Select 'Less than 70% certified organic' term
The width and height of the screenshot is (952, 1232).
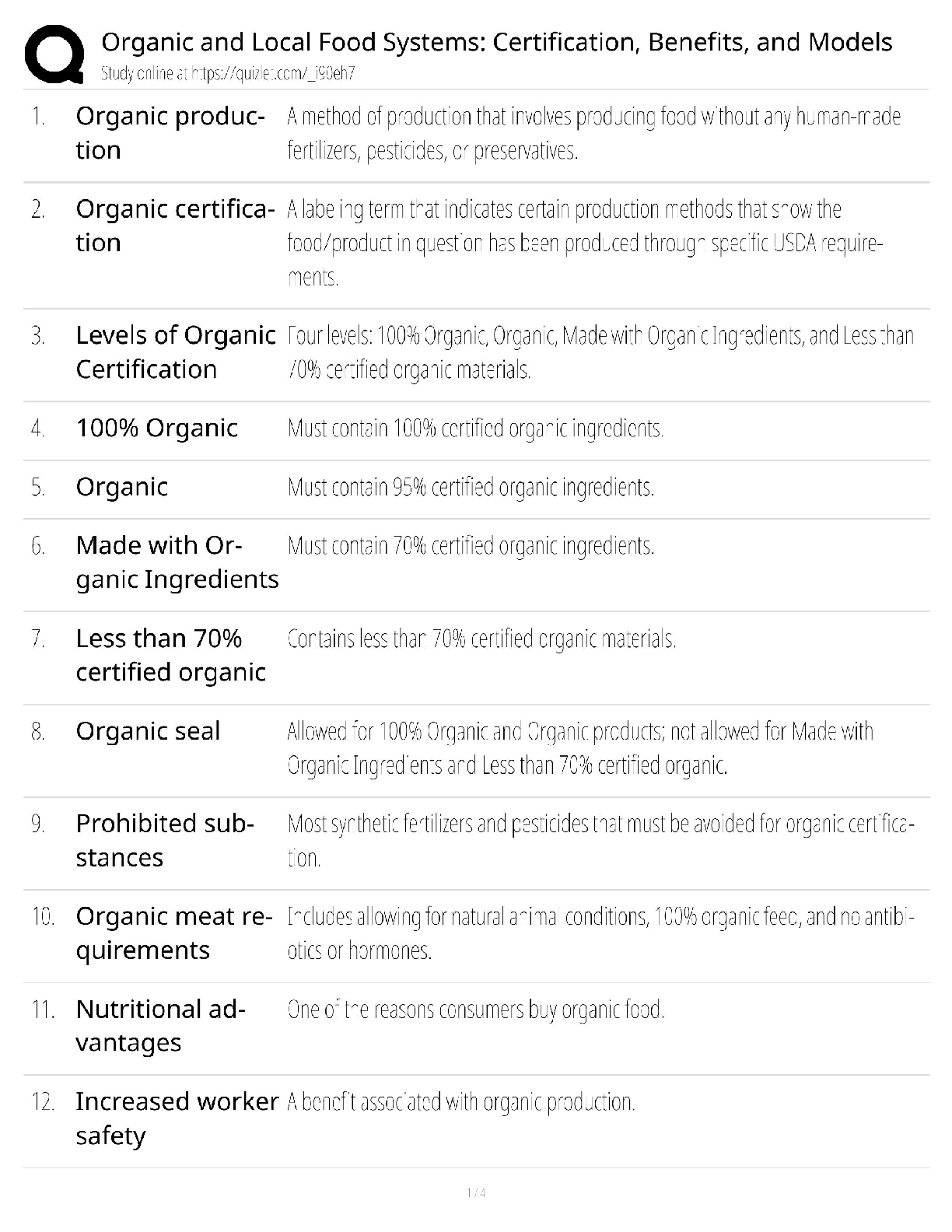[170, 655]
